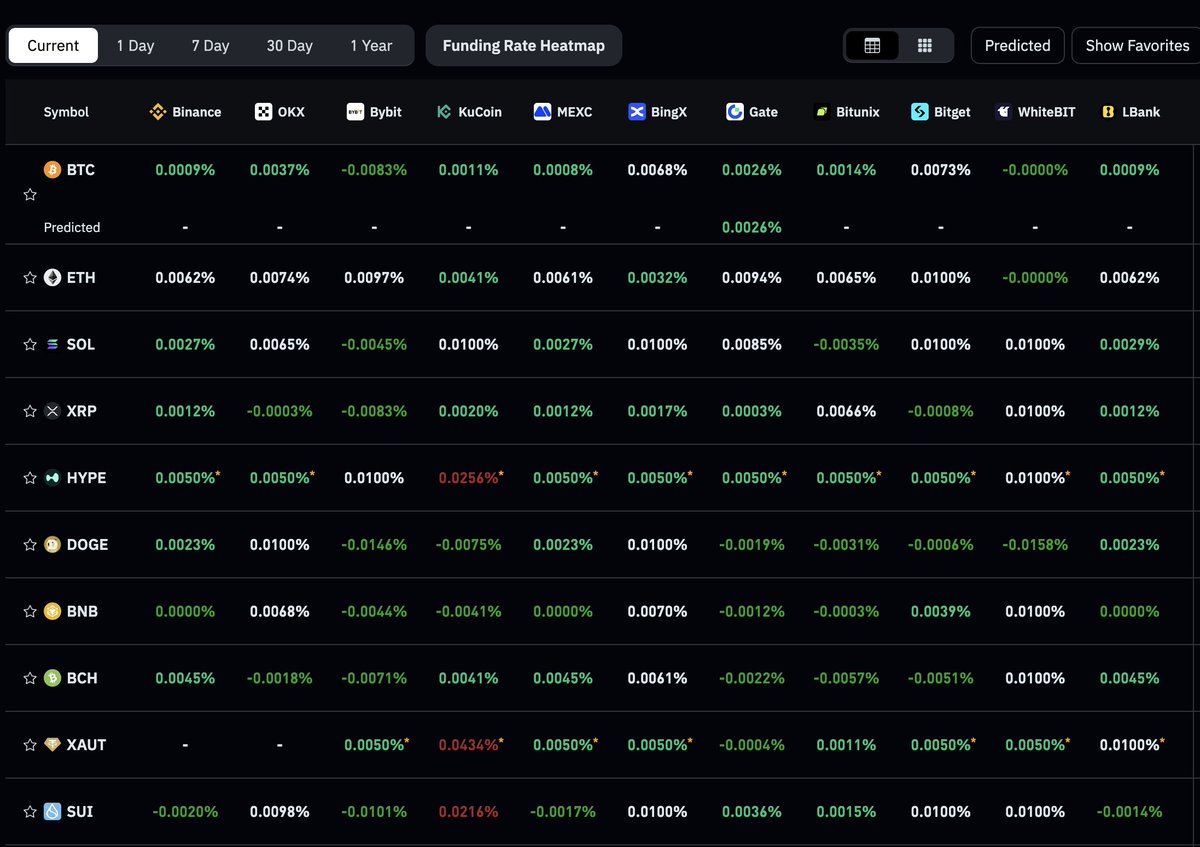Viewport: 1200px width, 847px height.
Task: Click LBank SUI rate -0.0014%
Action: pos(1129,812)
